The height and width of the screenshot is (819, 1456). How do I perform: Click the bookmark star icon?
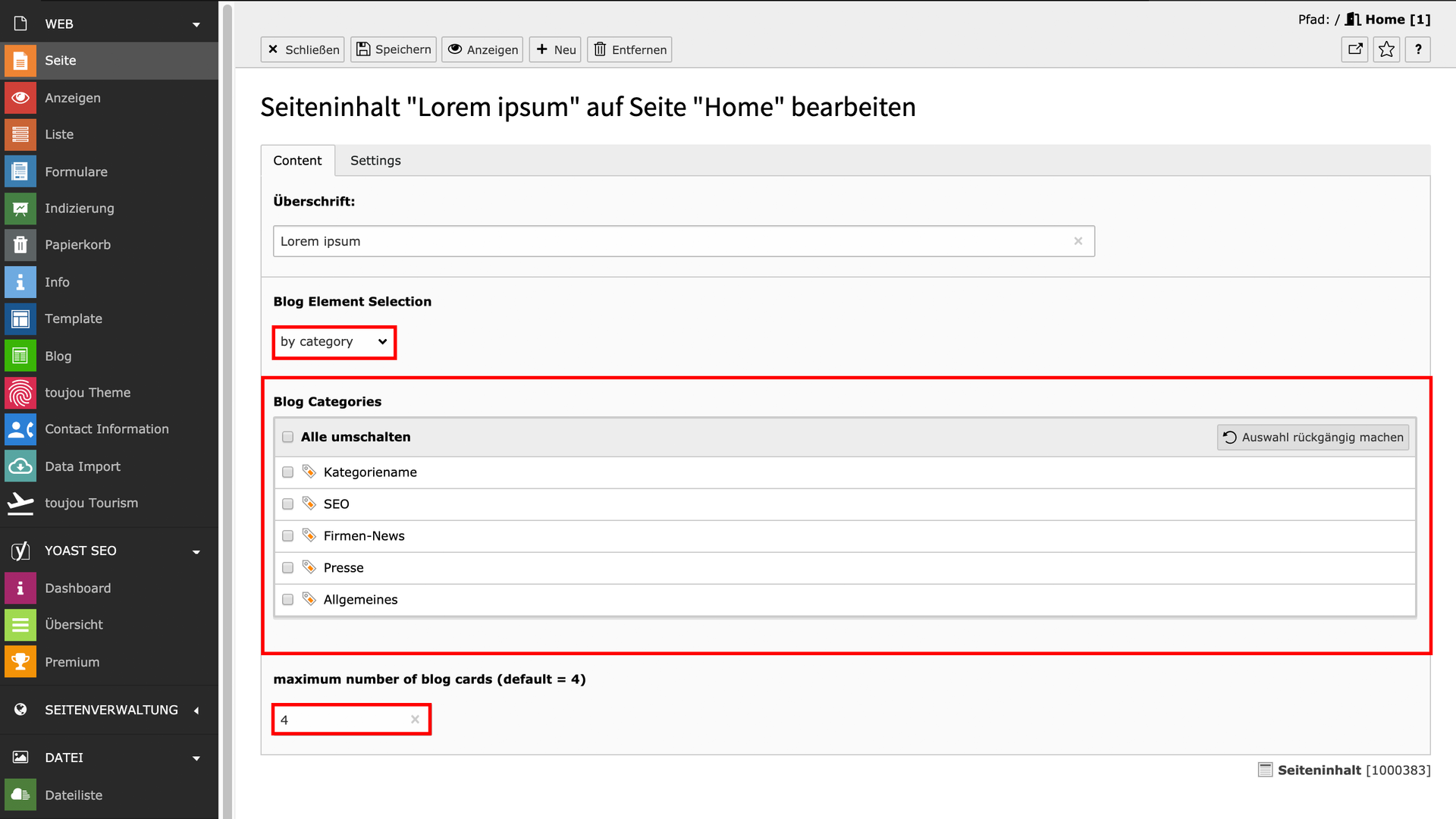tap(1386, 50)
